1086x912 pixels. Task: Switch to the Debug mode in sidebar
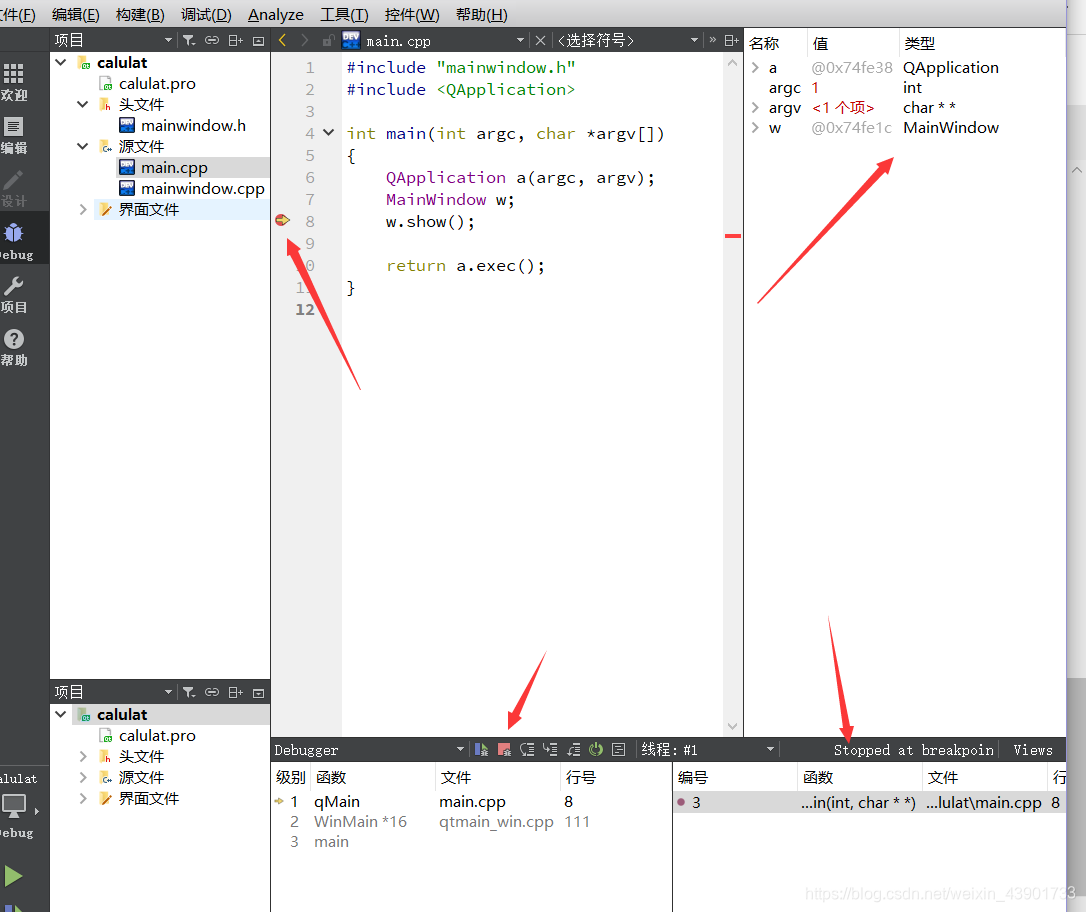coord(14,241)
